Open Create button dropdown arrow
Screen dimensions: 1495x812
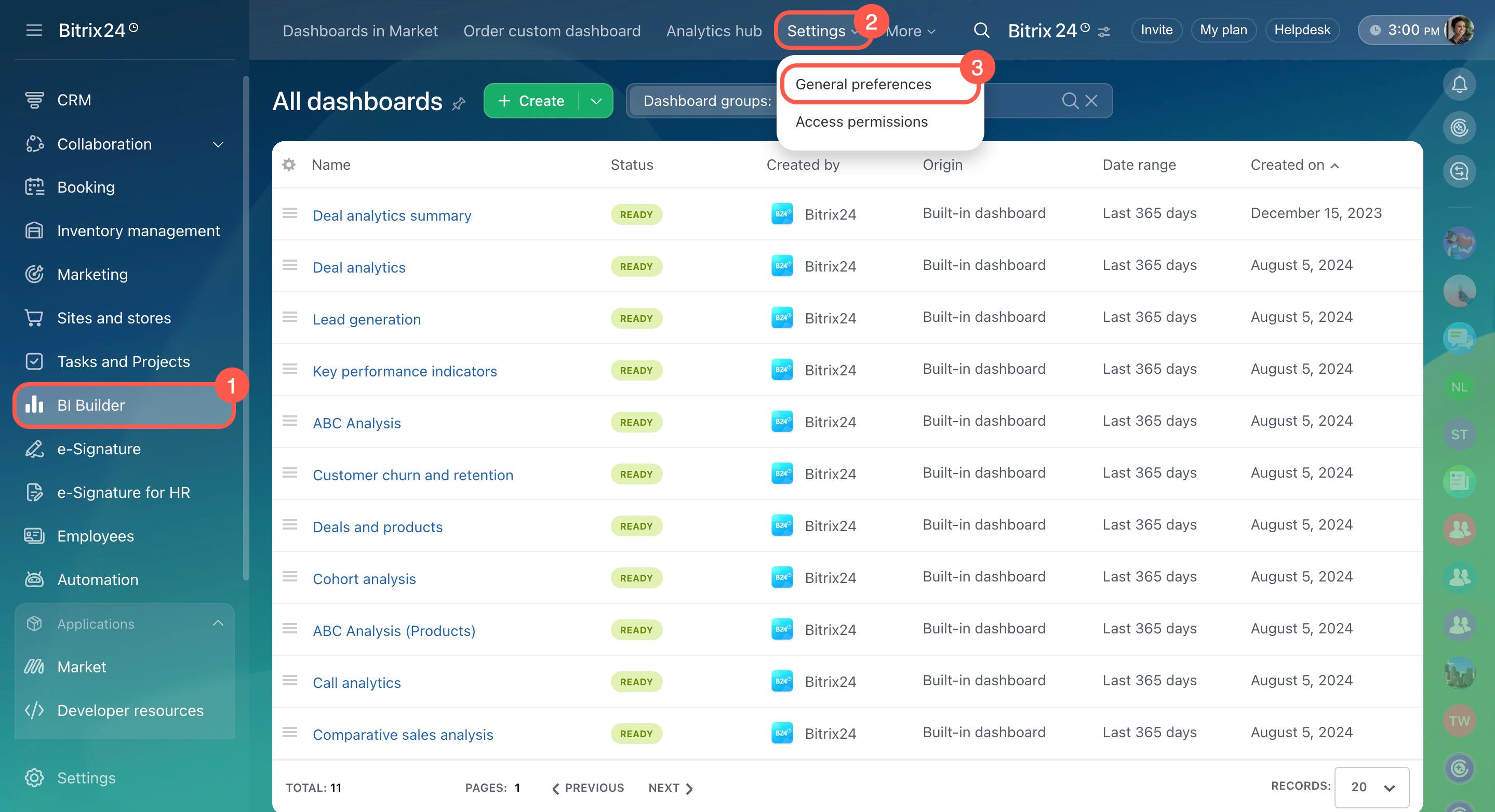pyautogui.click(x=596, y=101)
